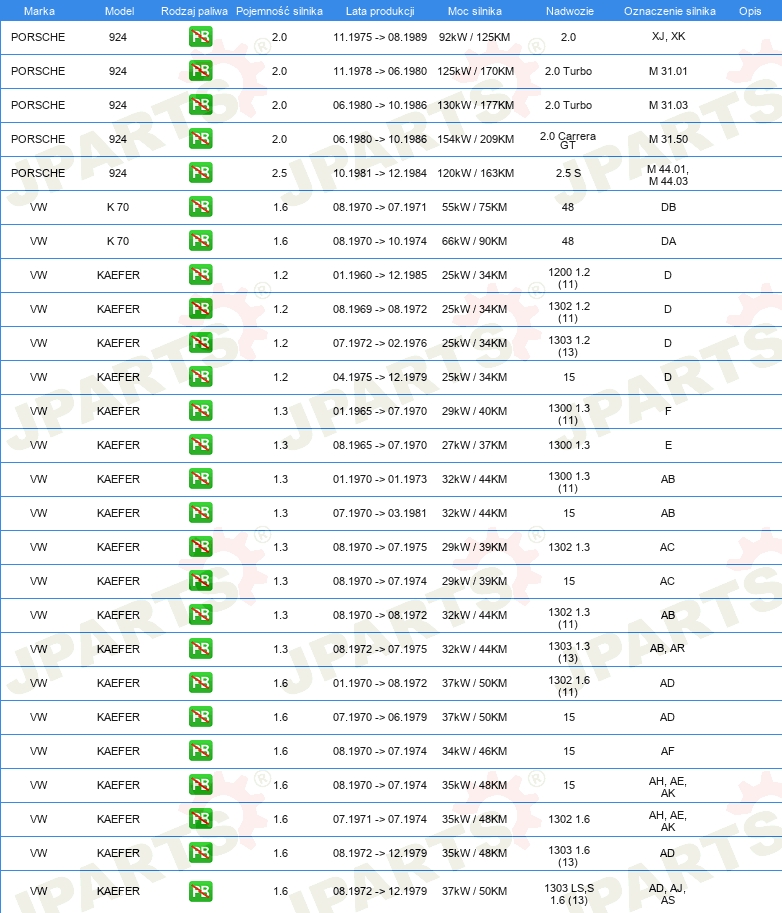Screen dimensions: 782x913
Task: Click the fuel icon in the 01.1965 -> 07.1970 row
Action: click(200, 411)
